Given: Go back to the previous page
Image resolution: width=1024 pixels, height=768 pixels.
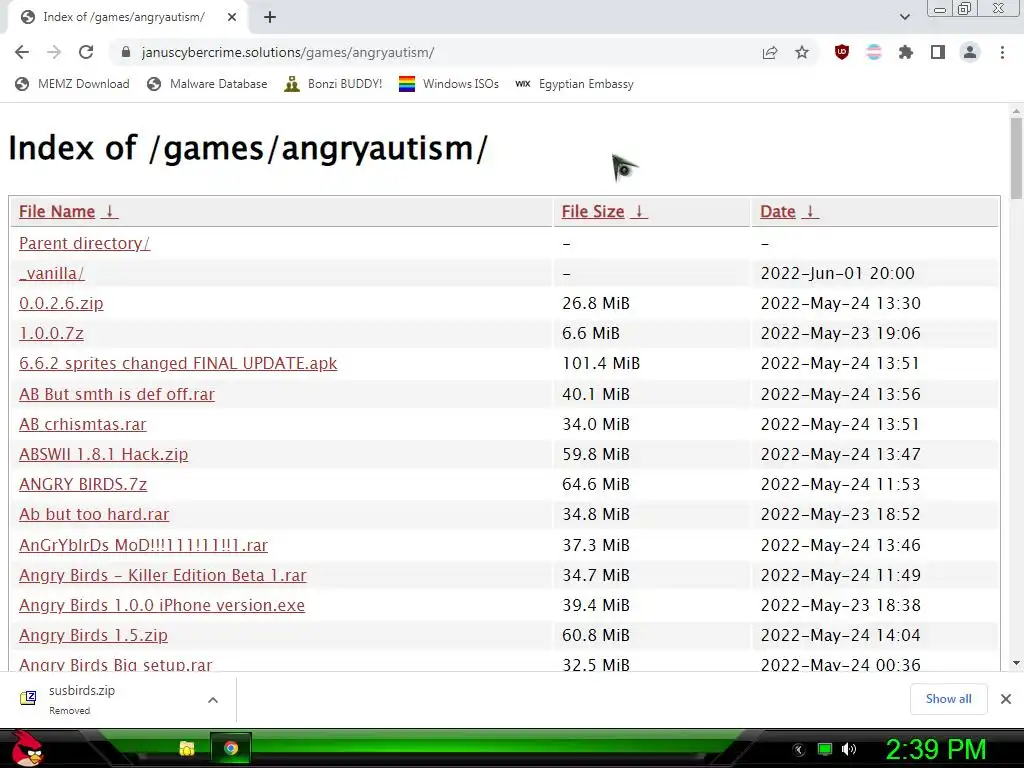Looking at the screenshot, I should (x=22, y=52).
